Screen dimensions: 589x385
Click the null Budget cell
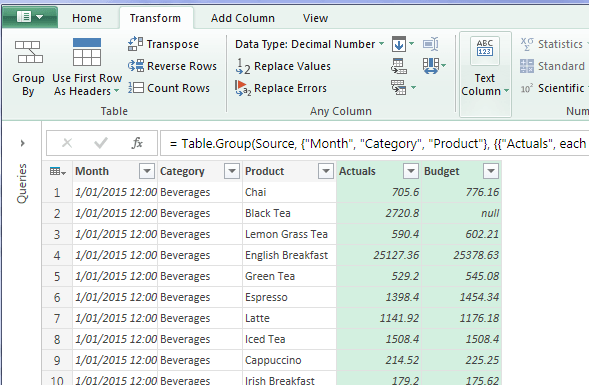[x=462, y=213]
